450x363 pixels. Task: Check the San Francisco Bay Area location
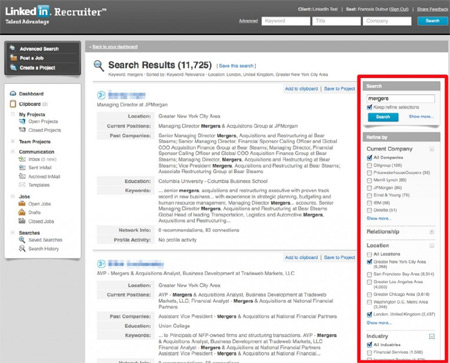tap(369, 274)
